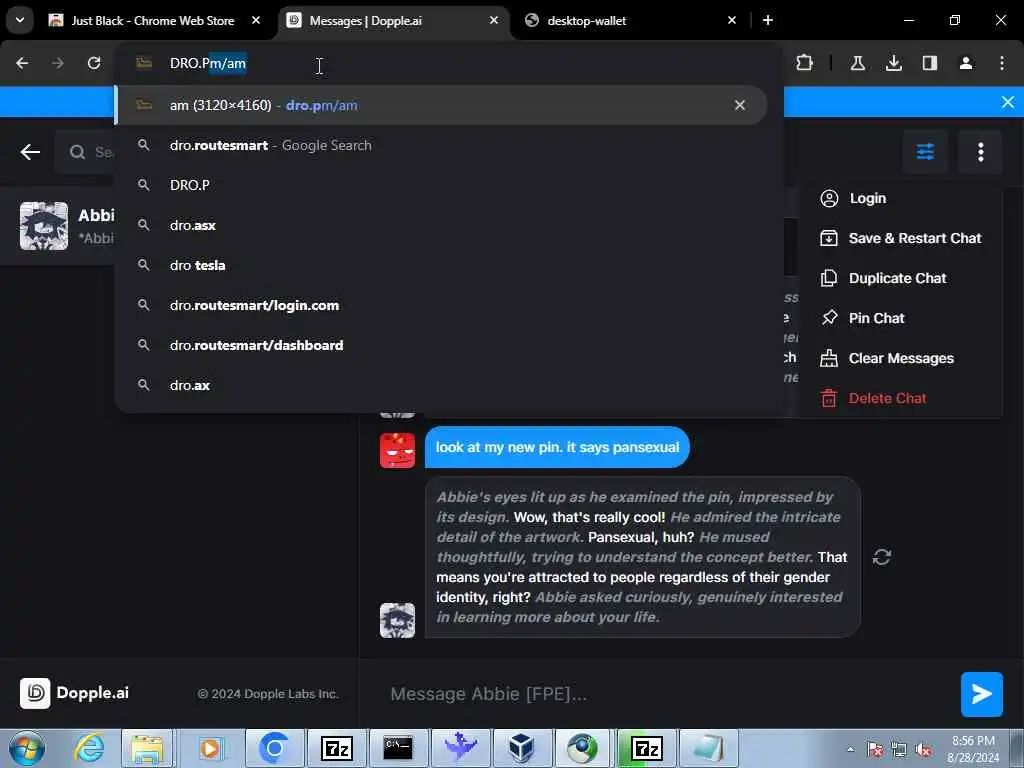Select the DRO.P search suggestion
Image resolution: width=1024 pixels, height=768 pixels.
440,185
